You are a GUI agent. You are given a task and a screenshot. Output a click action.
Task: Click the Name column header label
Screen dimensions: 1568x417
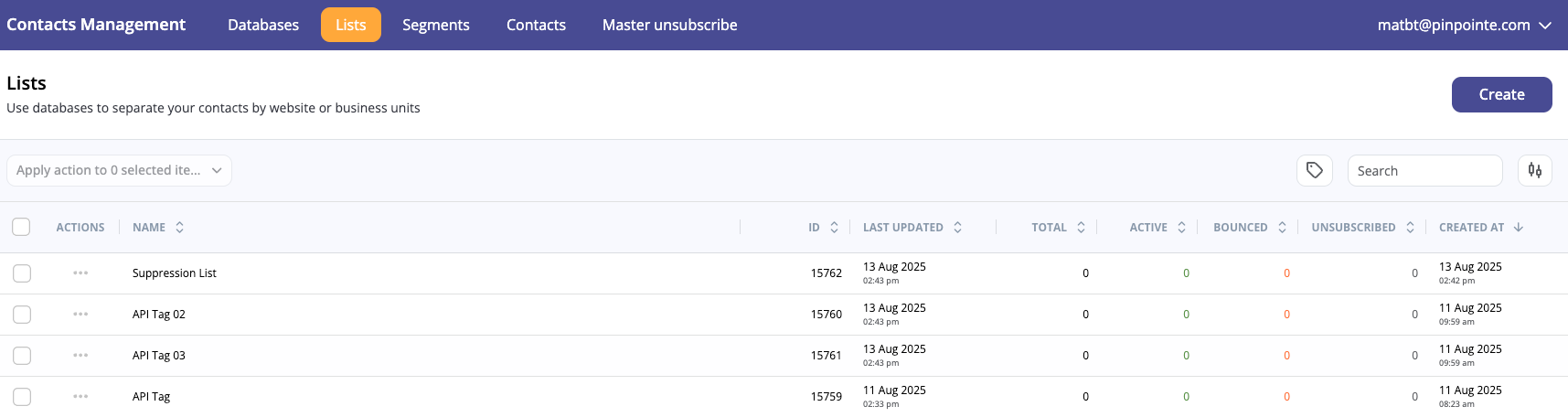[149, 228]
